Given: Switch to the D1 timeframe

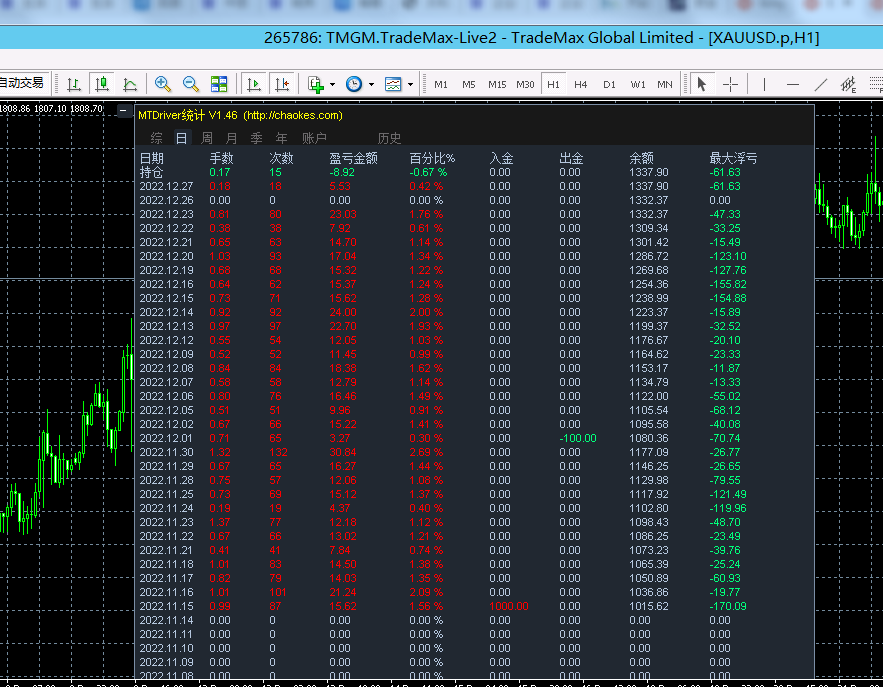Looking at the screenshot, I should tap(609, 84).
